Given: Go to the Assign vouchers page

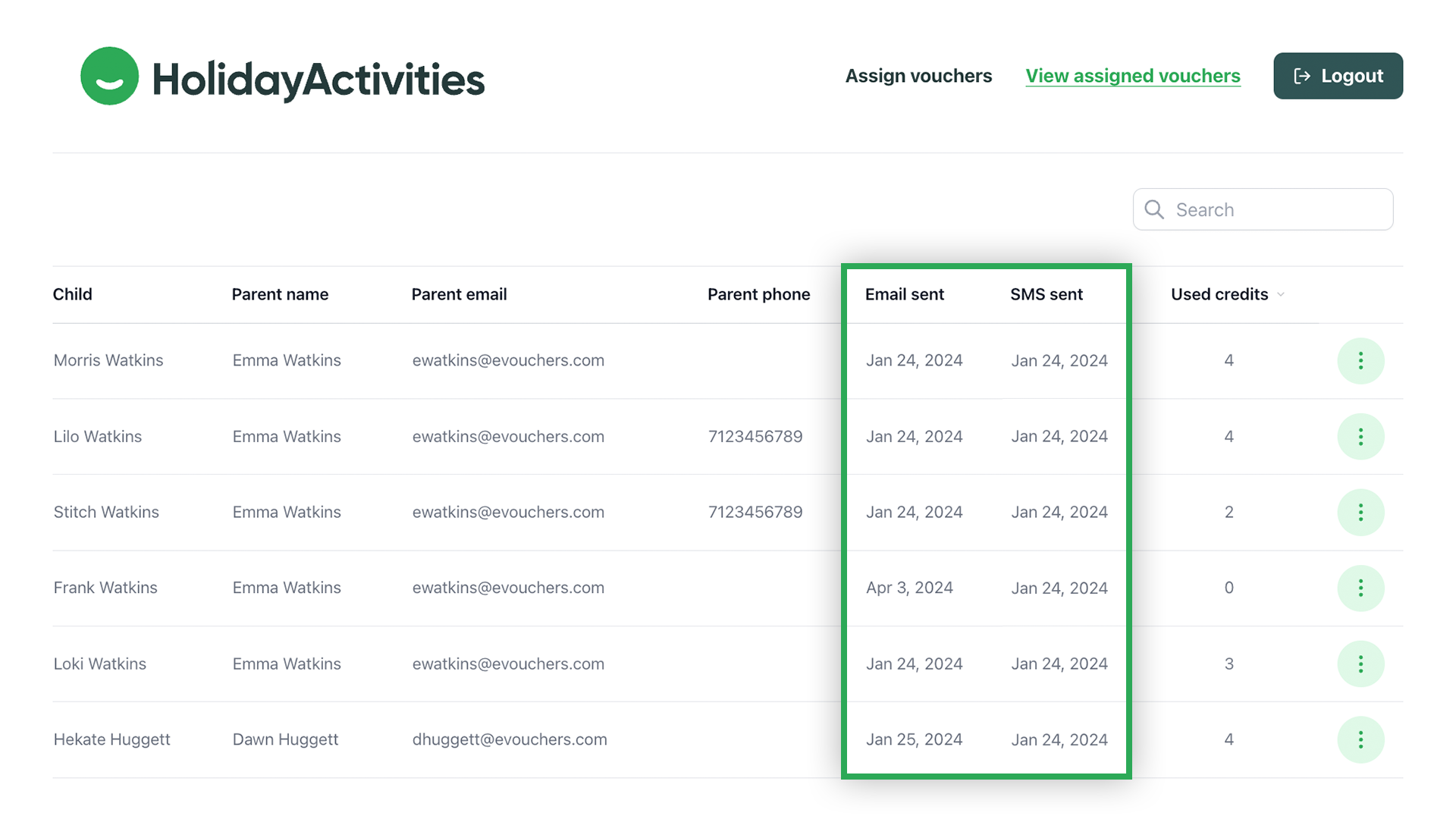Looking at the screenshot, I should click(918, 76).
